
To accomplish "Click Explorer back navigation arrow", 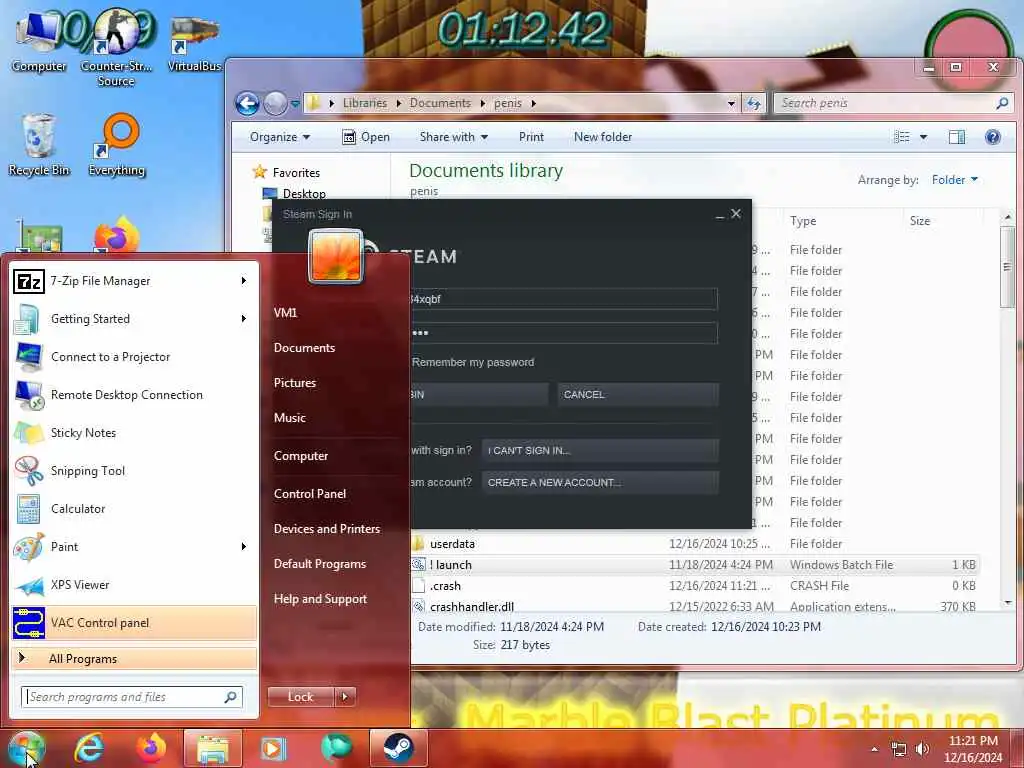I will pyautogui.click(x=248, y=103).
